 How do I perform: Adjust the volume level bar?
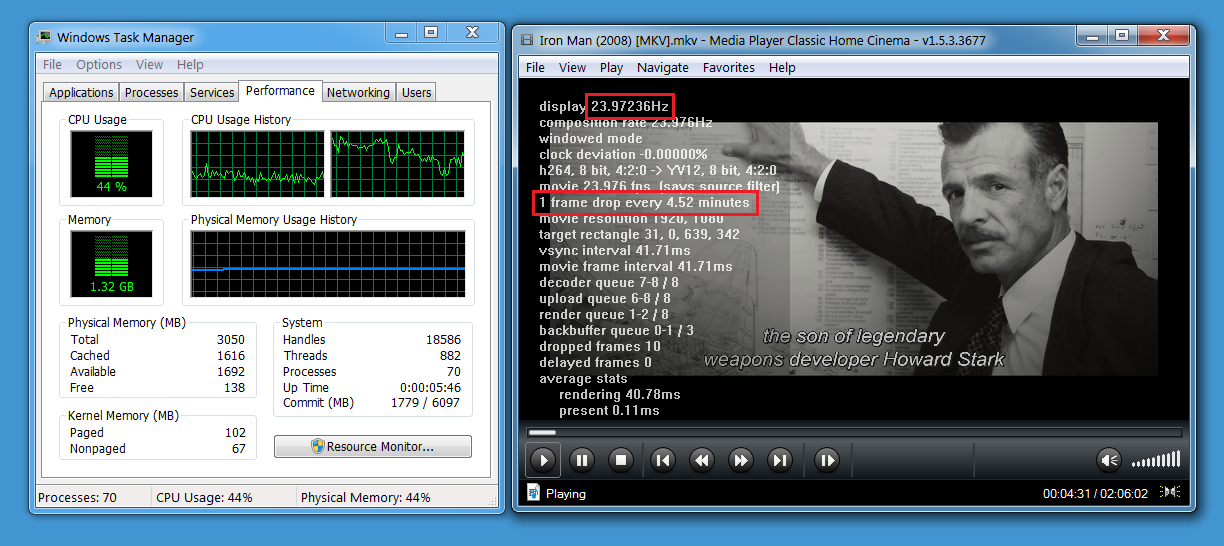point(1155,460)
